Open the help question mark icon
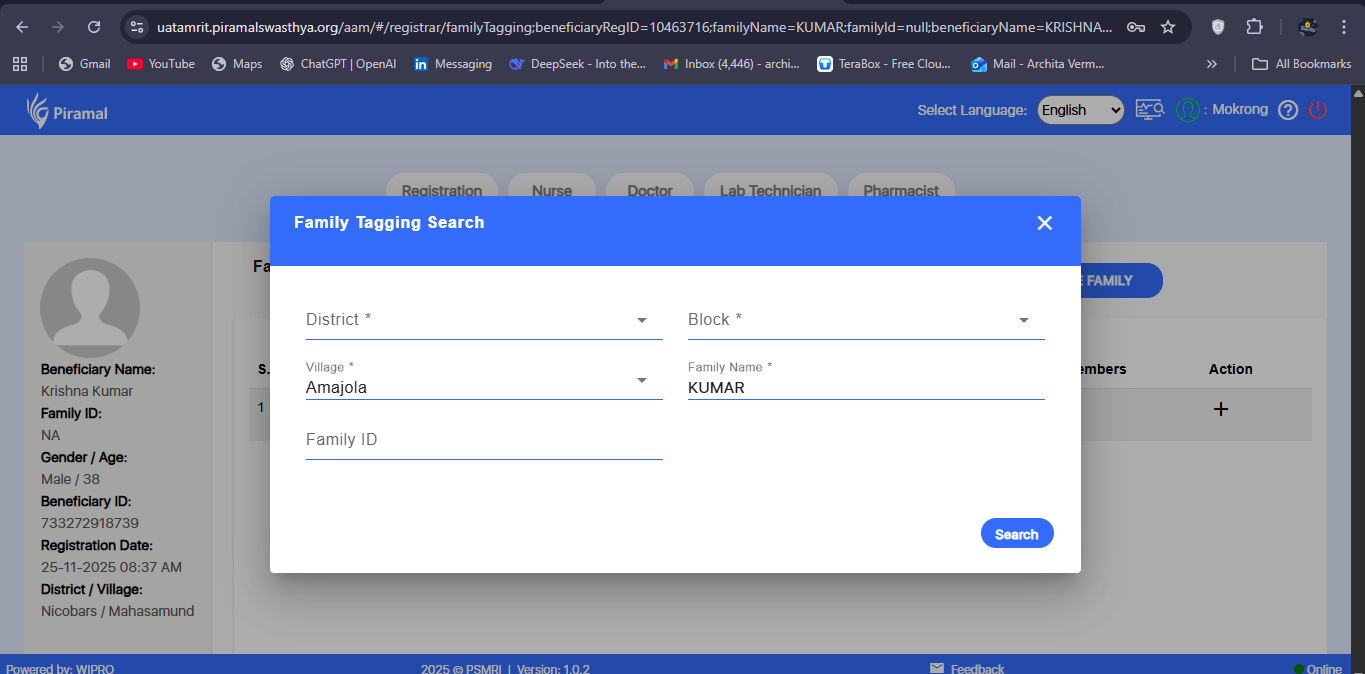 pos(1288,110)
